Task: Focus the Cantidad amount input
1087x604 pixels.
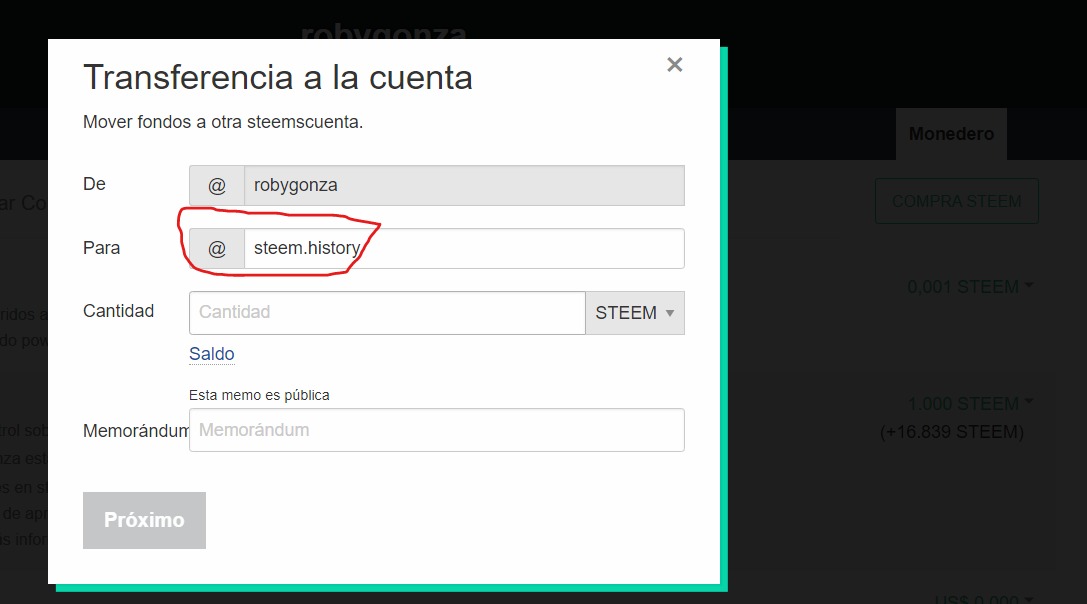Action: coord(387,313)
